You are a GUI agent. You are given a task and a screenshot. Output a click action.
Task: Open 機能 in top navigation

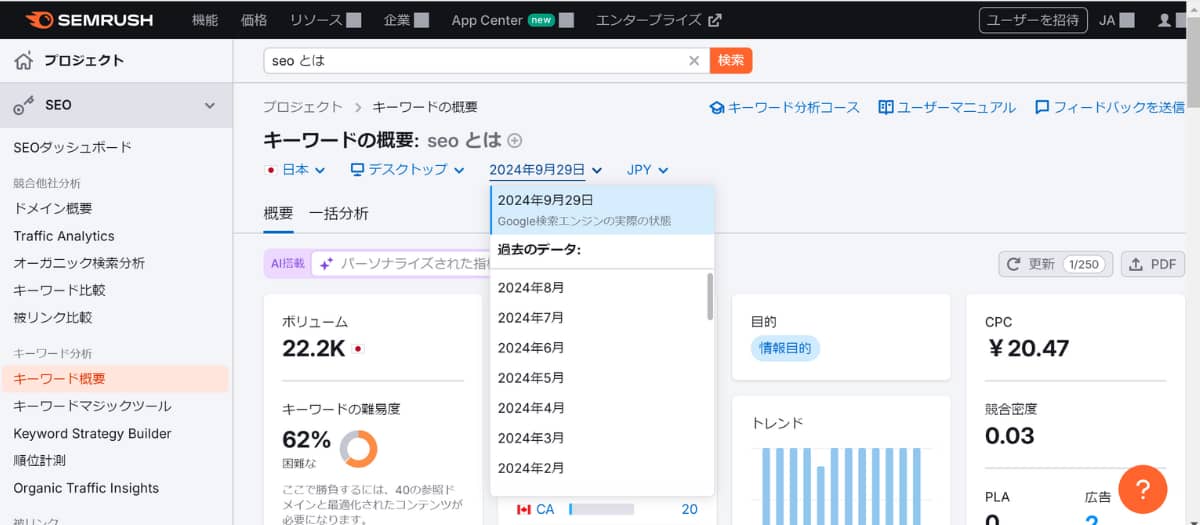coord(204,20)
